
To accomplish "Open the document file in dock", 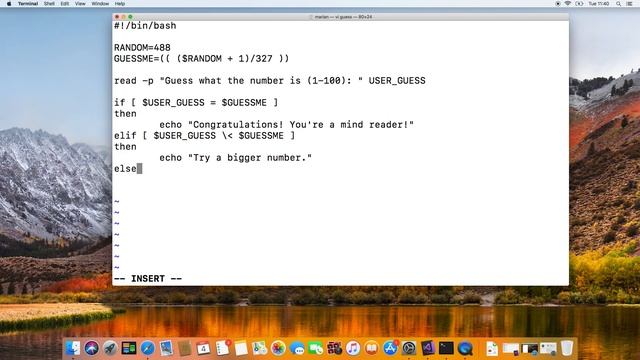I will pos(492,349).
